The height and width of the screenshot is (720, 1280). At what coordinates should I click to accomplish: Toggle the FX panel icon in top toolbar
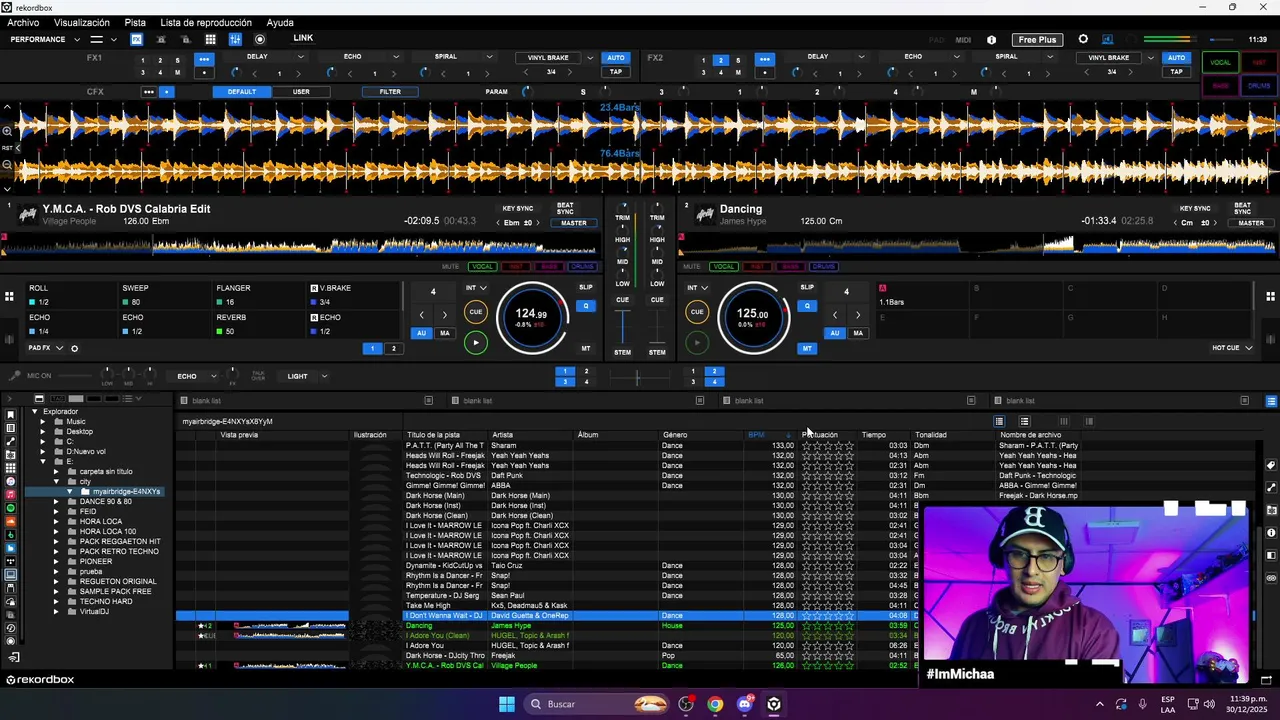point(136,40)
